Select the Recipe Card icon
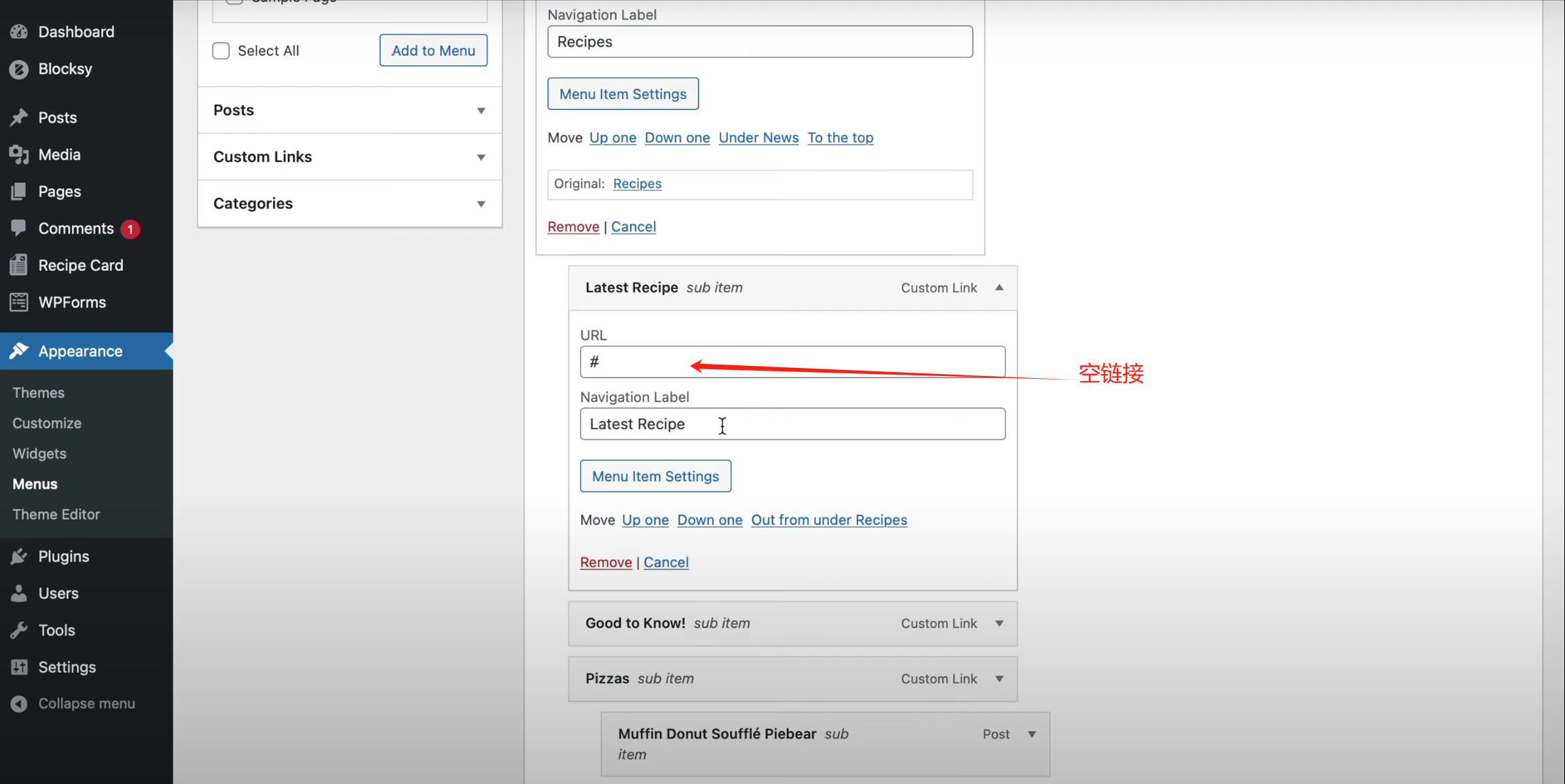This screenshot has width=1565, height=784. click(19, 265)
